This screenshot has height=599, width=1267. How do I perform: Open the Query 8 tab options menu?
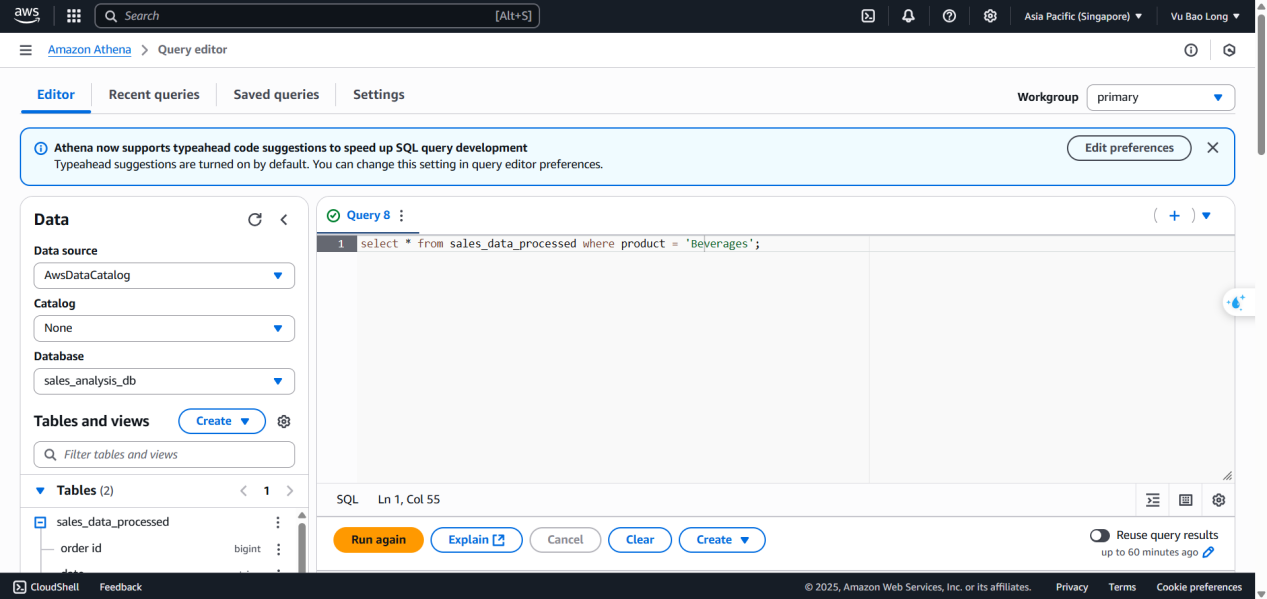pyautogui.click(x=402, y=216)
